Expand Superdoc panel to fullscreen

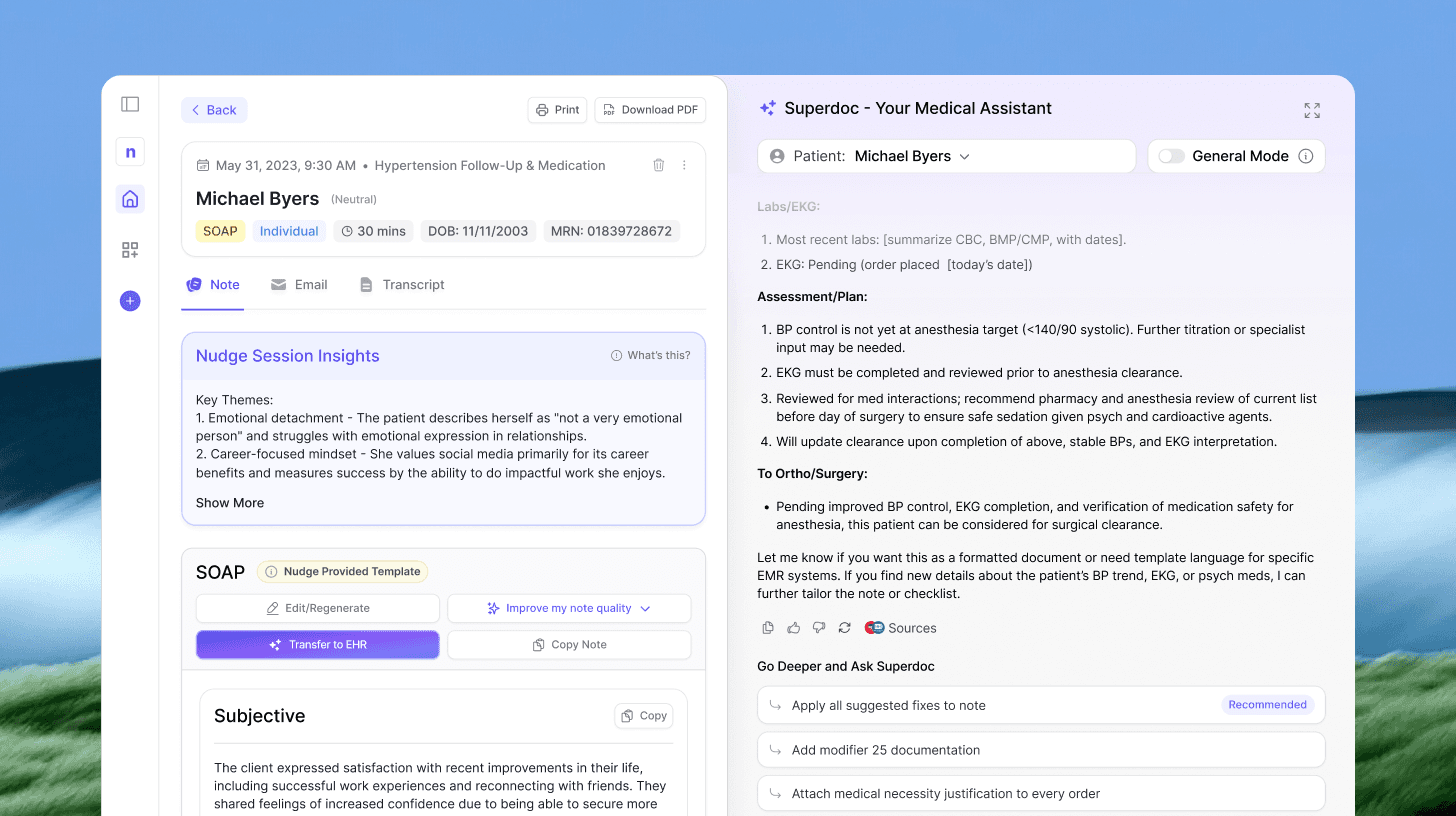[1312, 110]
